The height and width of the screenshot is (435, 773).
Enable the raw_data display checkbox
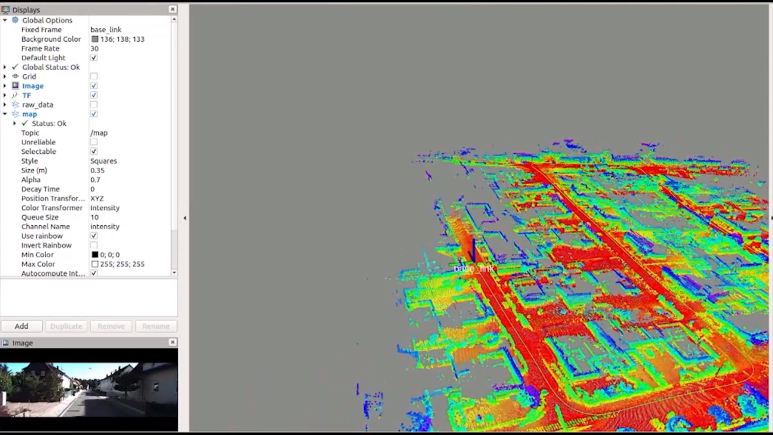(94, 105)
